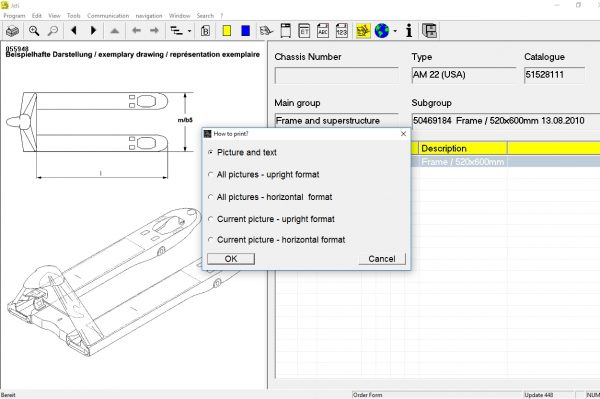The width and height of the screenshot is (600, 399).
Task: Select the Frame / 520x600mm table row
Action: [x=505, y=162]
